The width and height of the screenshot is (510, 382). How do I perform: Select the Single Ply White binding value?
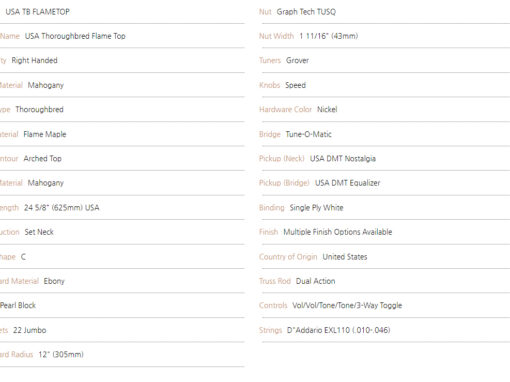click(x=316, y=208)
